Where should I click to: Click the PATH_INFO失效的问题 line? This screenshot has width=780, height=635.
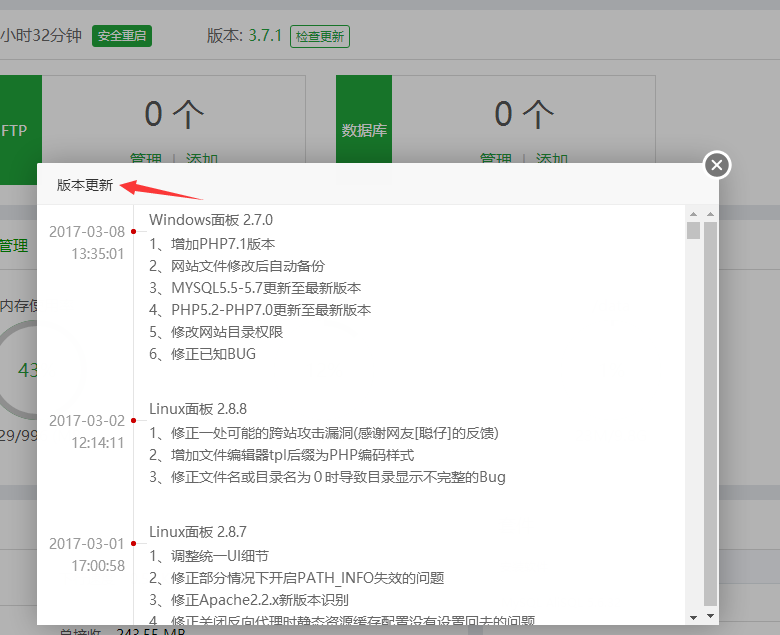coord(296,578)
